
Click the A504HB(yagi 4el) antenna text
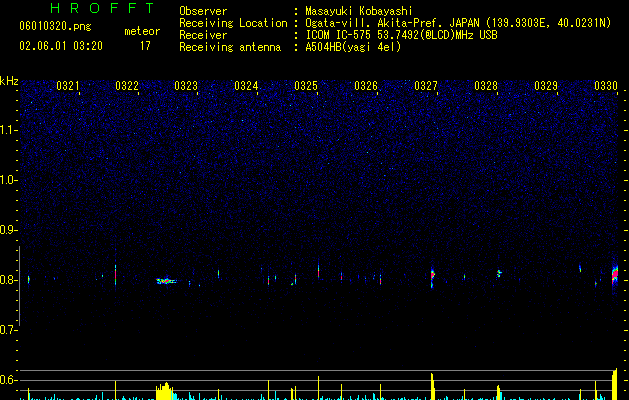coord(353,47)
